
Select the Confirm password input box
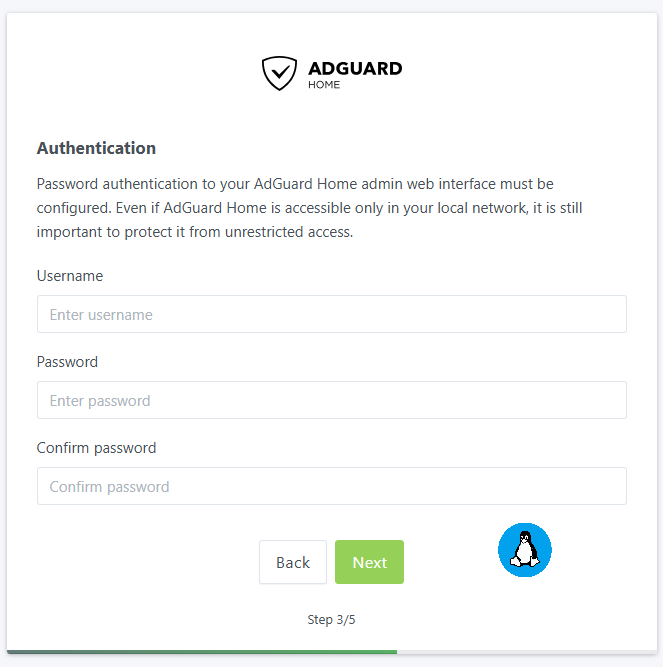coord(331,486)
